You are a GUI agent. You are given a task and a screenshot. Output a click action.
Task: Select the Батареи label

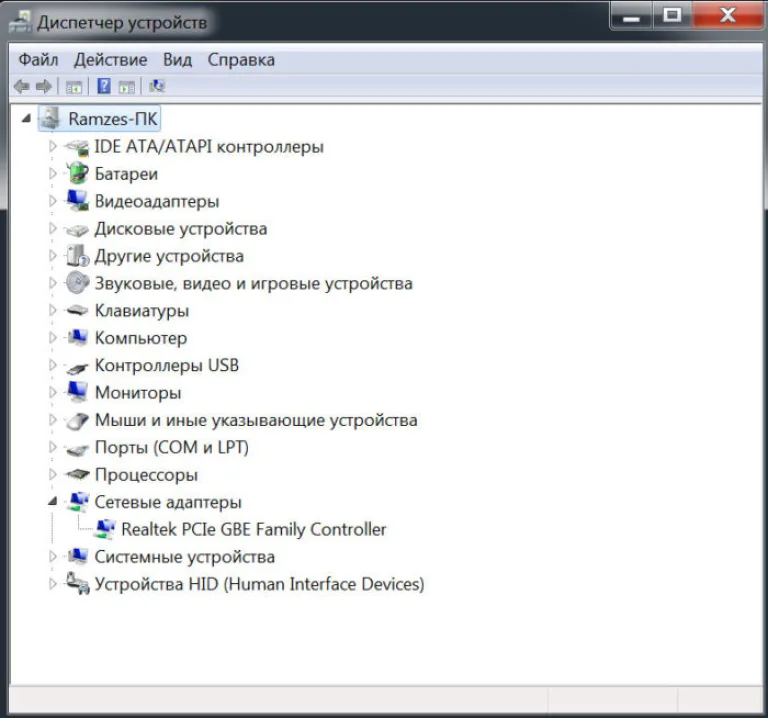tap(126, 174)
